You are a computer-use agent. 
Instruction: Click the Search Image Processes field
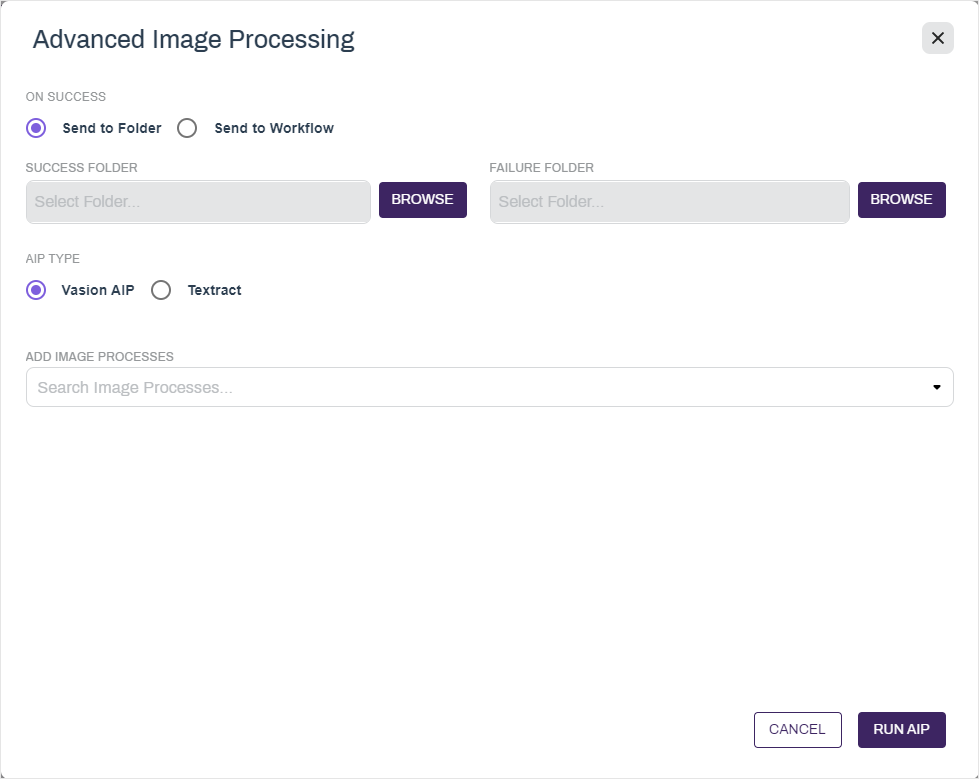[490, 387]
